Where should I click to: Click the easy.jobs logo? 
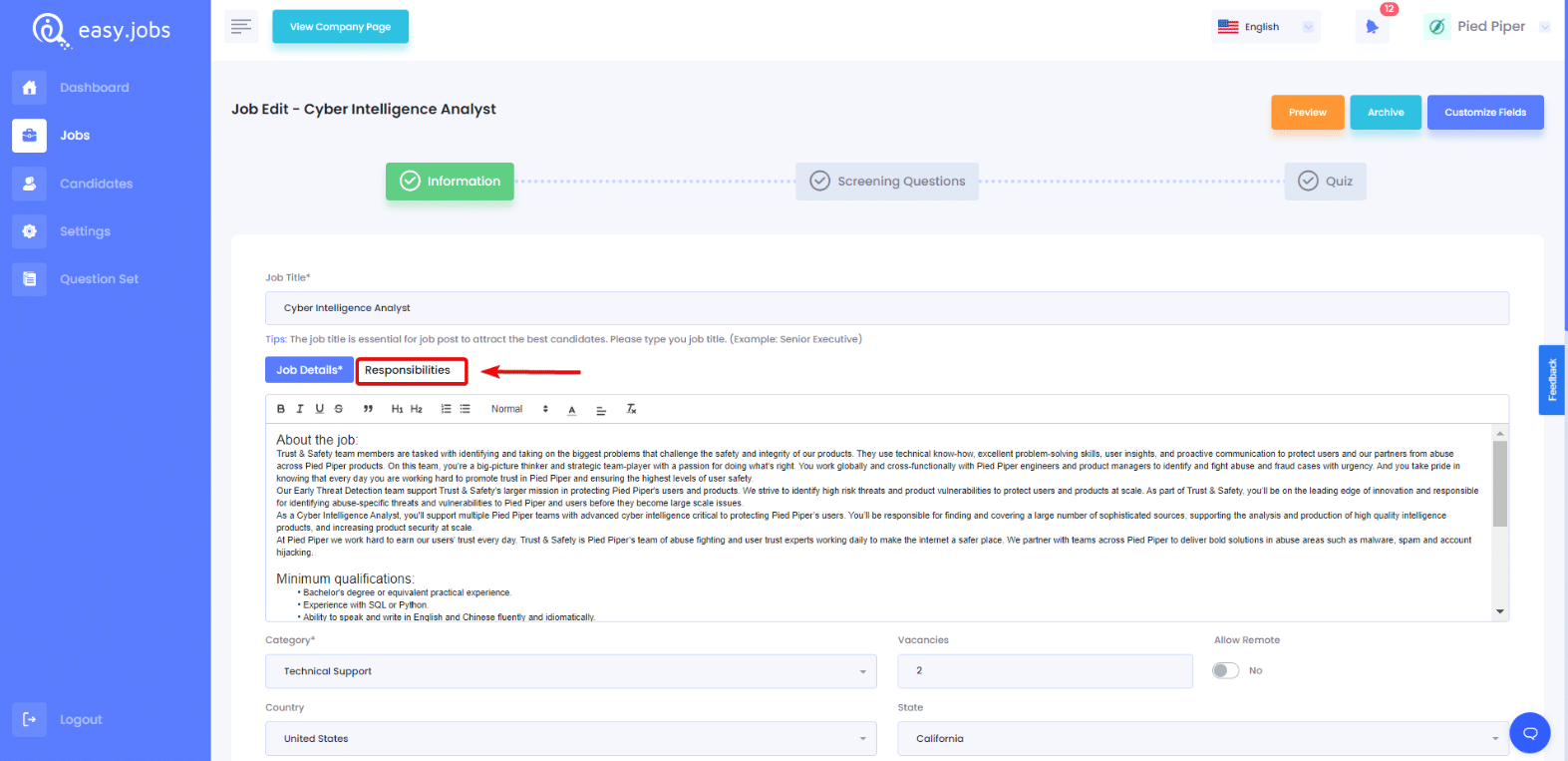coord(102,30)
